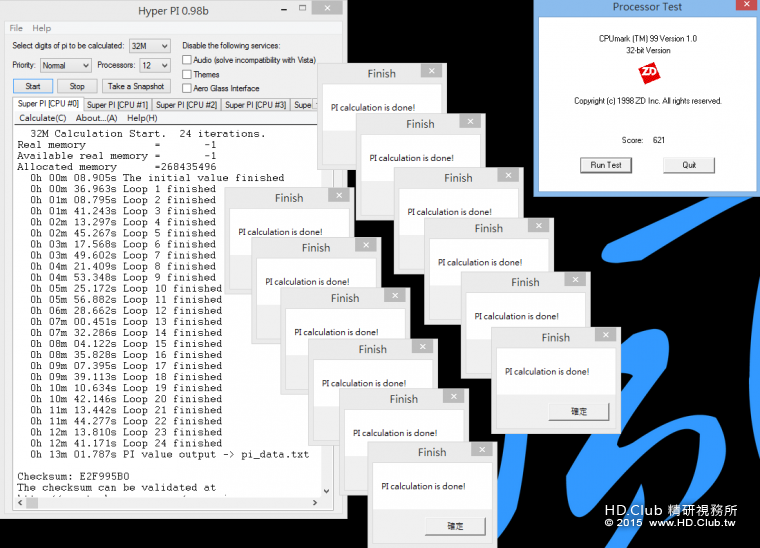The width and height of the screenshot is (760, 548).
Task: Close the frontmost Finish dialog at bottom
Action: pyautogui.click(x=482, y=450)
